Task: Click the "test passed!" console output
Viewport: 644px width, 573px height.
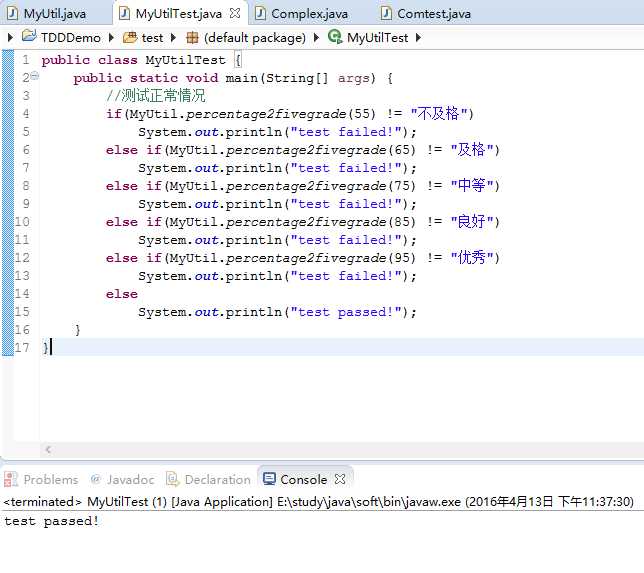Action: click(x=51, y=521)
